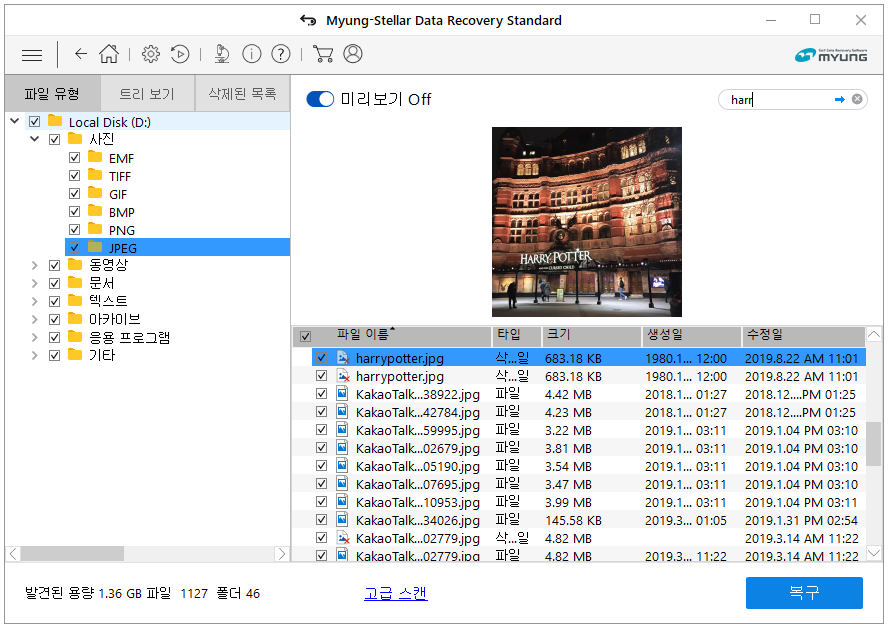Uncheck the Local Disk (D:) checkbox
The image size is (889, 626).
point(35,121)
